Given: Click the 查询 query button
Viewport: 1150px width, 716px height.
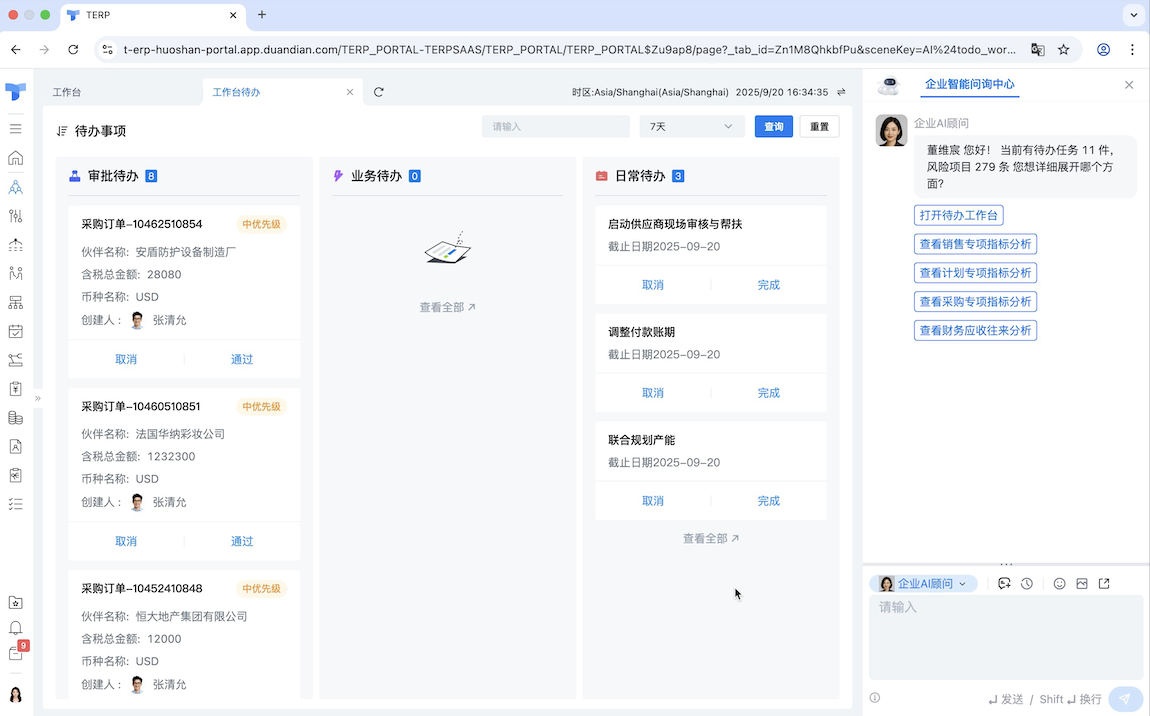Looking at the screenshot, I should [773, 126].
